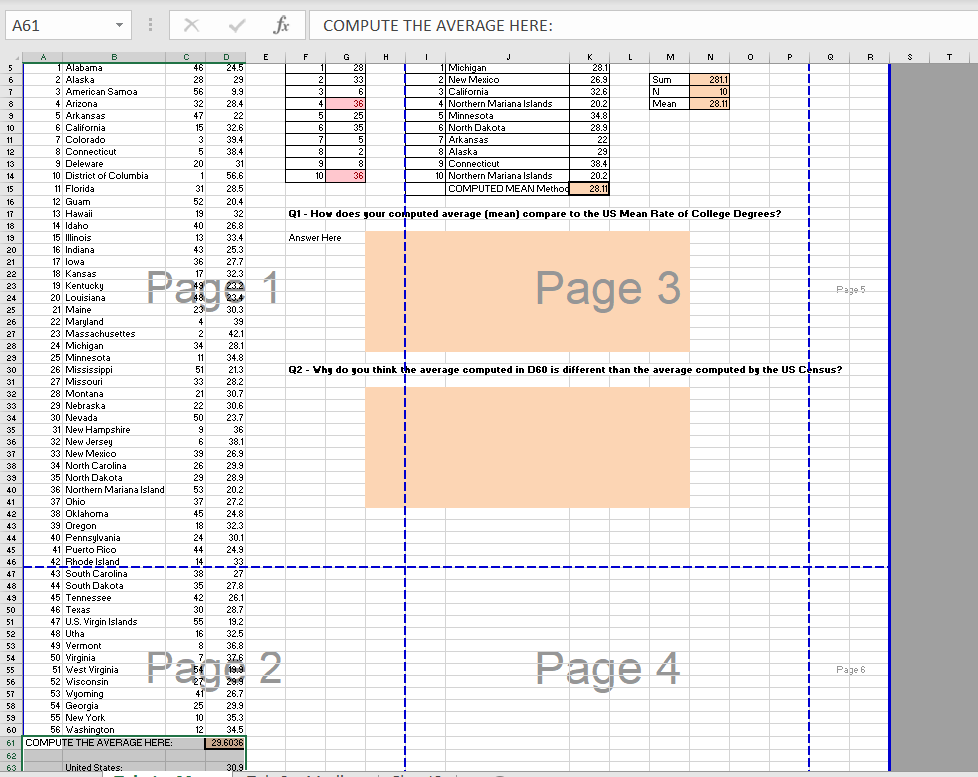Select column G header
The image size is (978, 777).
346,57
